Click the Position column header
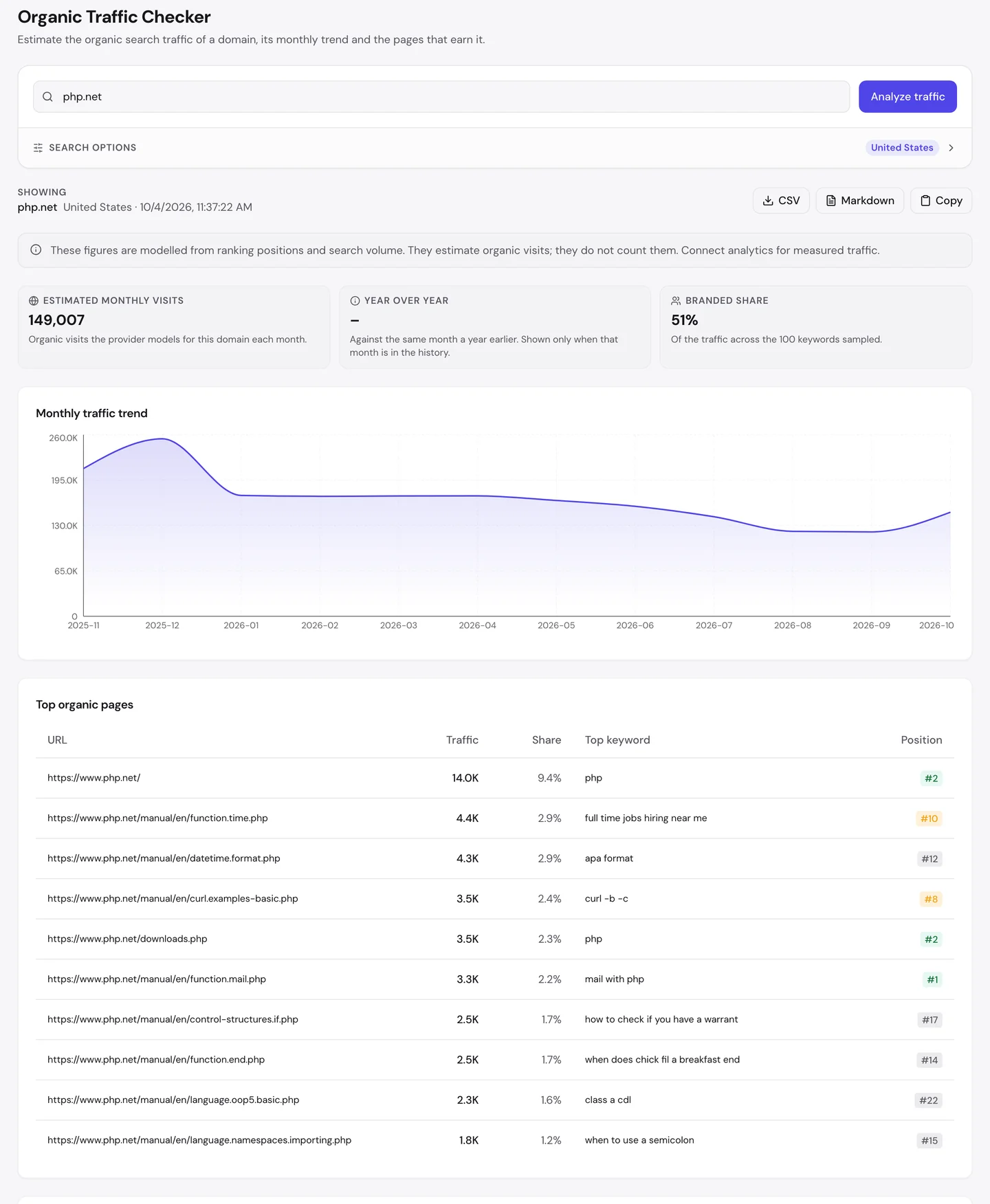The height and width of the screenshot is (1204, 990). coord(921,740)
